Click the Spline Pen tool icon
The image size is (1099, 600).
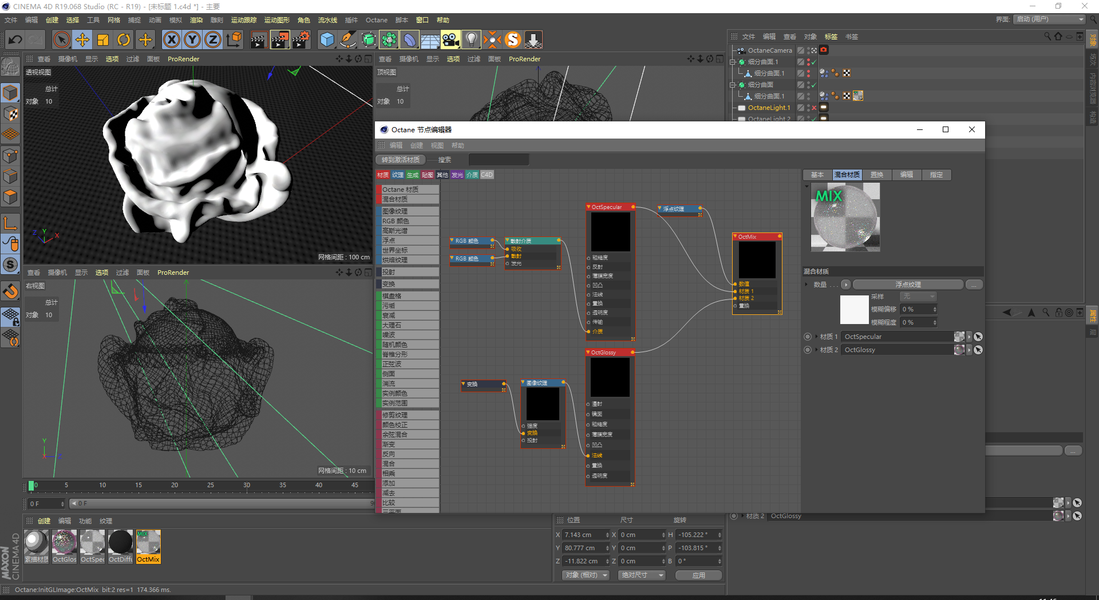[348, 40]
